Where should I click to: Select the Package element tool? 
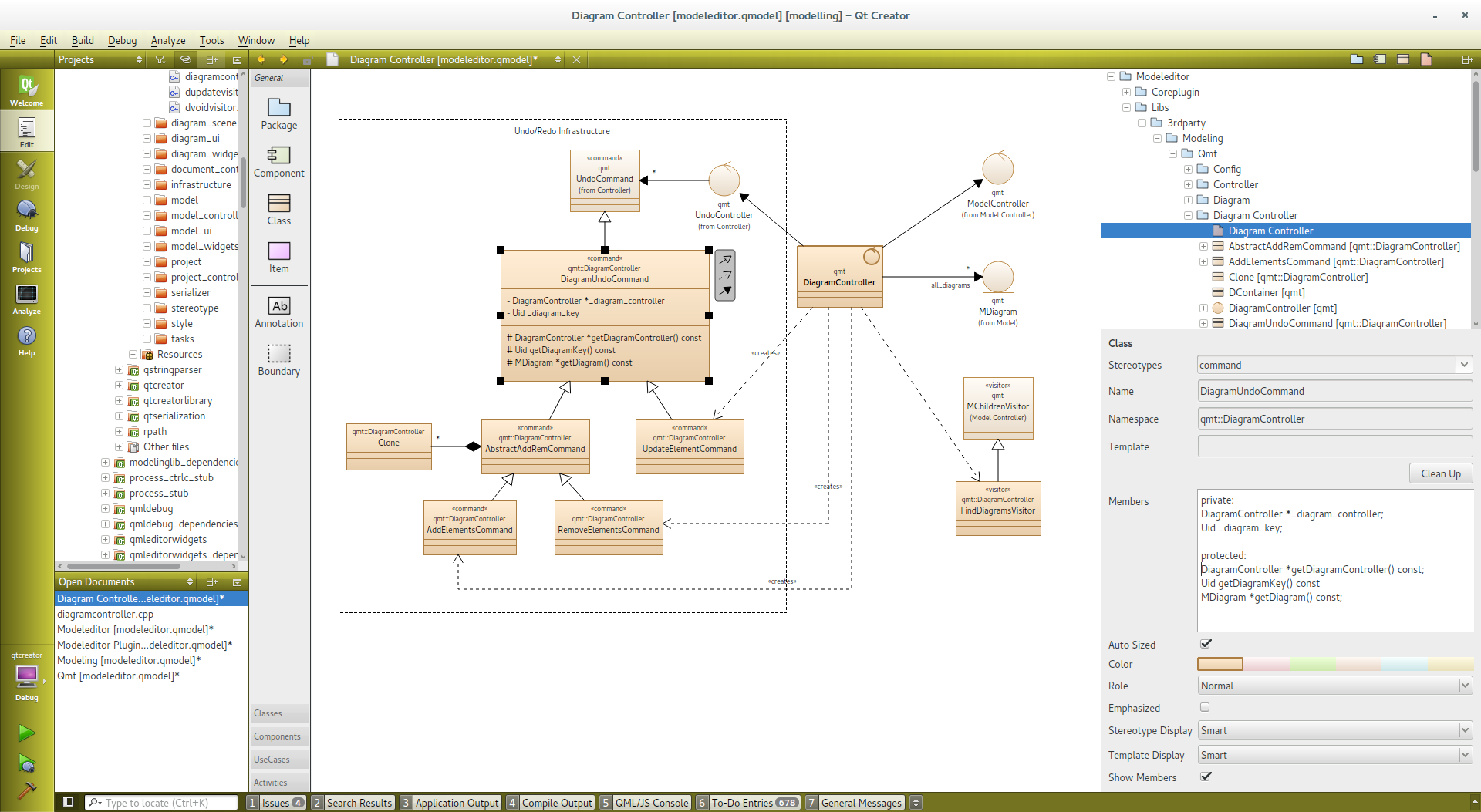pyautogui.click(x=278, y=113)
